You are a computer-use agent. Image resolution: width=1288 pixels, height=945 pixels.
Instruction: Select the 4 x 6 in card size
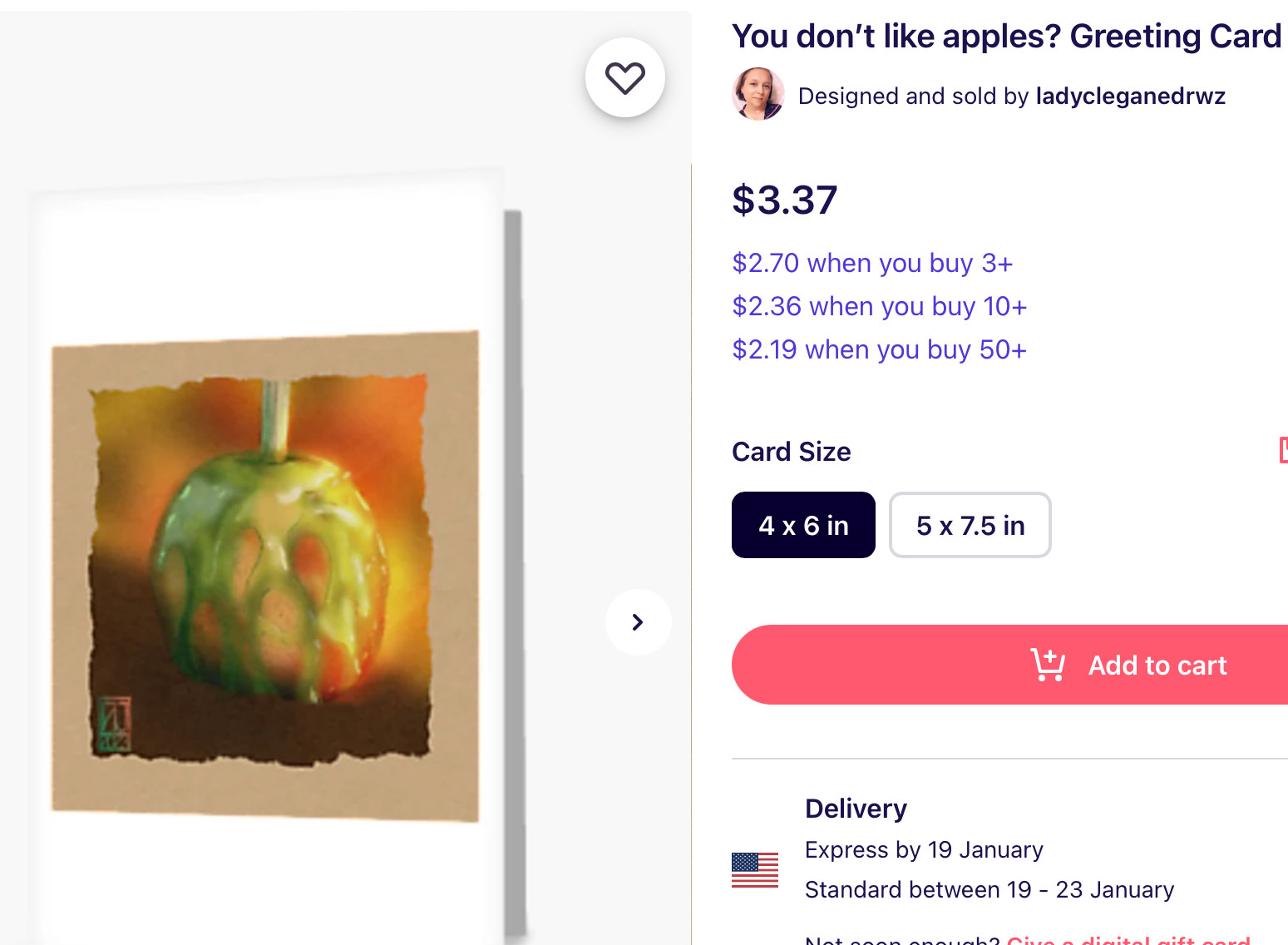[803, 525]
